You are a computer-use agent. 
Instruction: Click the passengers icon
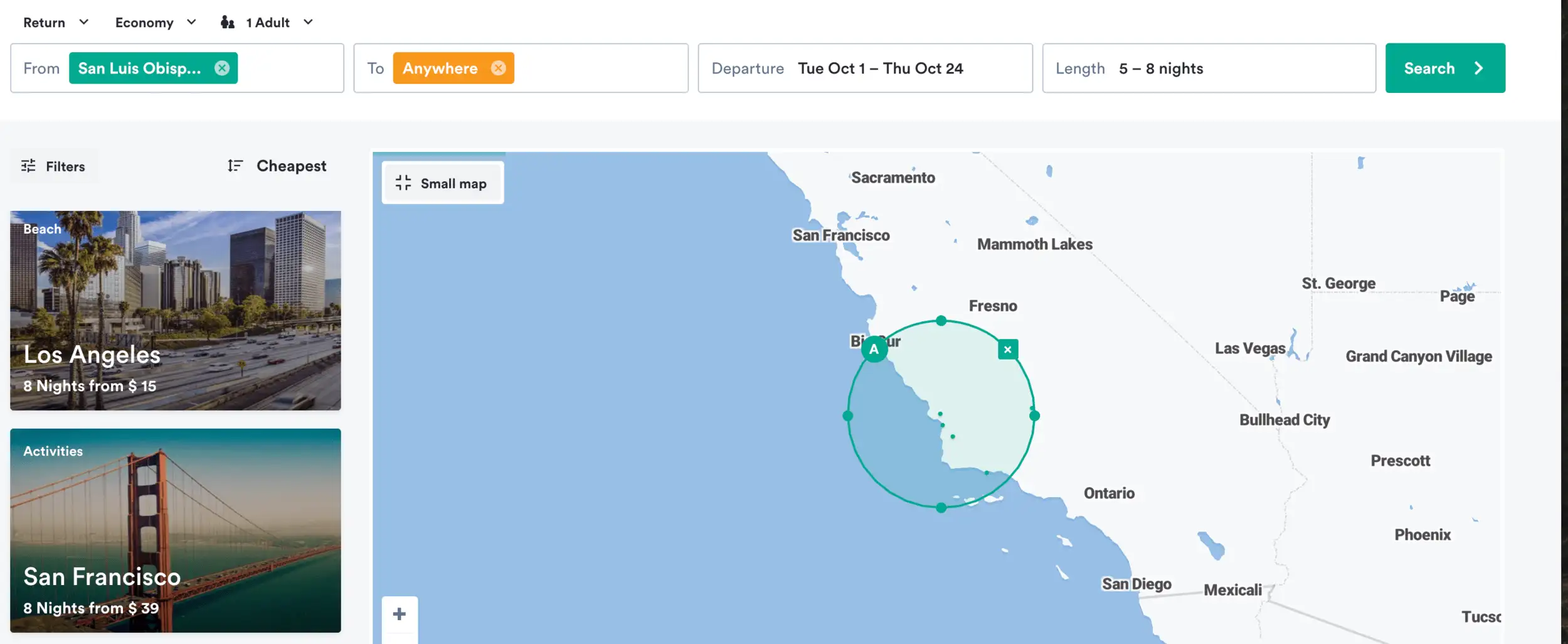[x=228, y=23]
